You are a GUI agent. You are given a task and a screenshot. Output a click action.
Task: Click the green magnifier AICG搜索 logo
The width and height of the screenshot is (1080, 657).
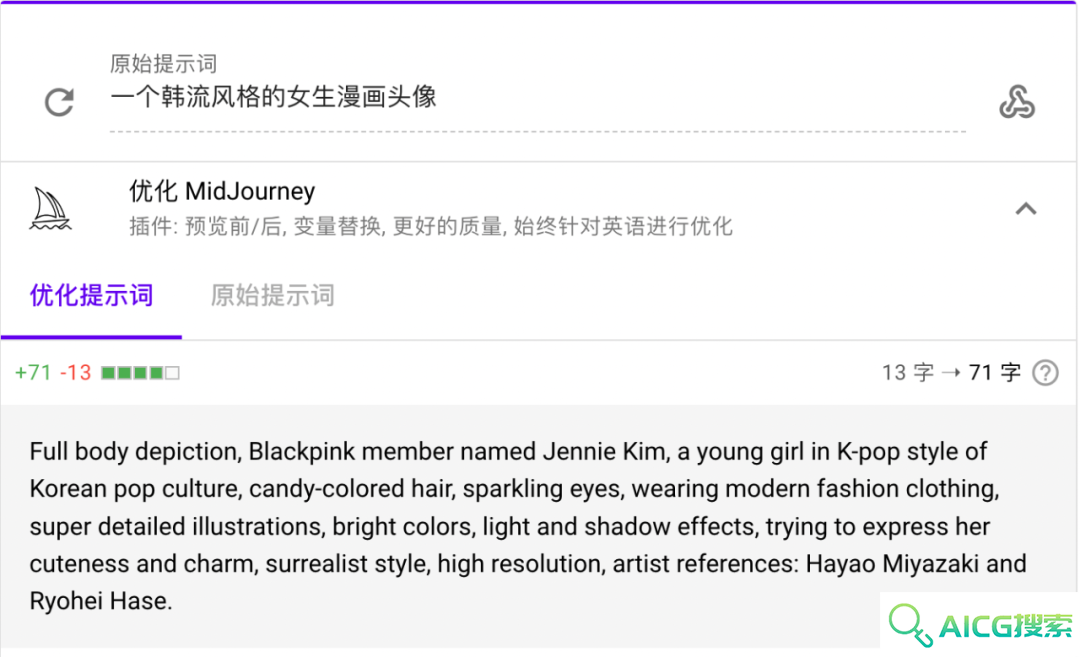point(911,625)
